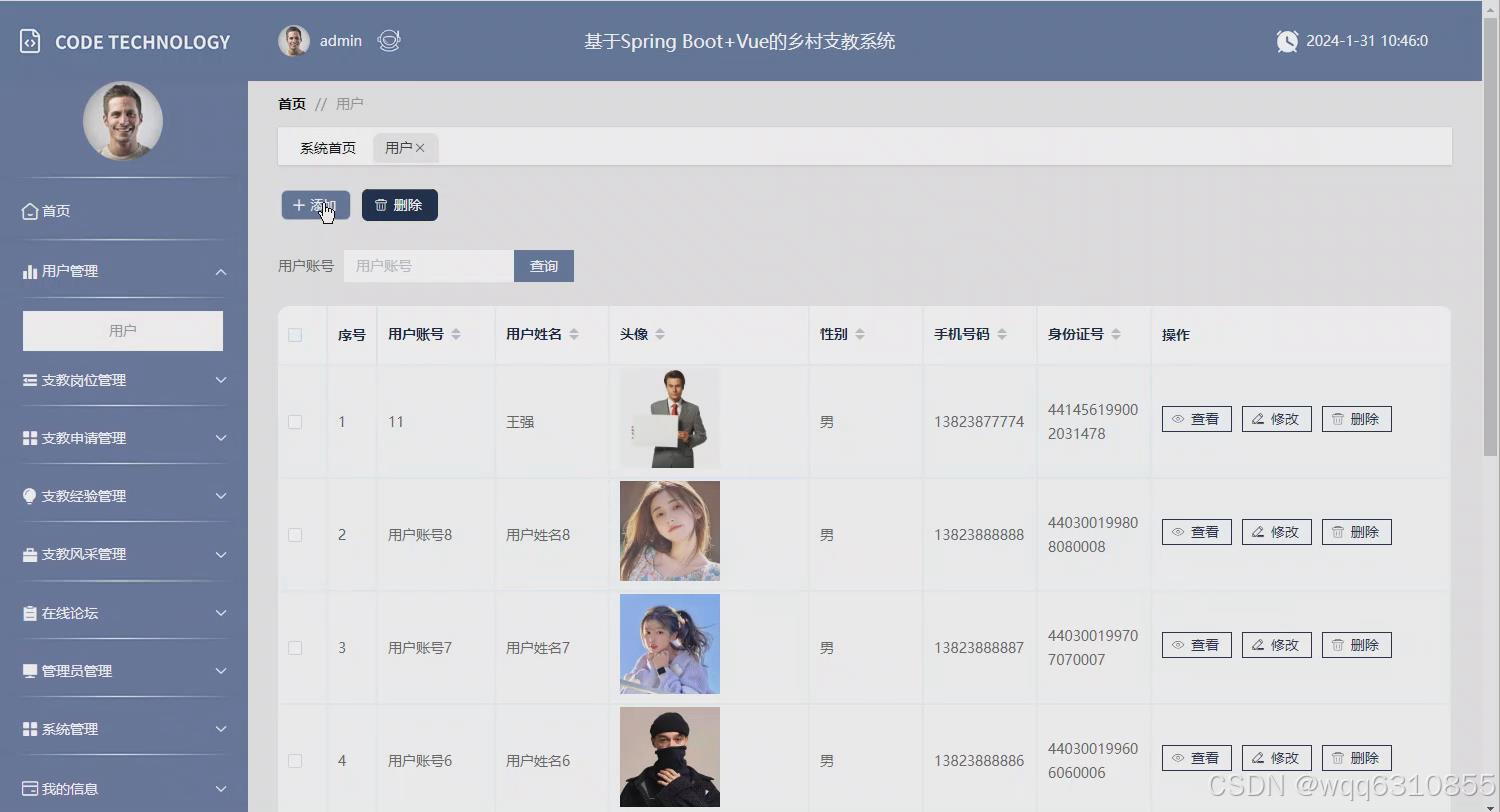Expand the 支教岗位管理 chevron
The width and height of the screenshot is (1500, 812).
[221, 380]
